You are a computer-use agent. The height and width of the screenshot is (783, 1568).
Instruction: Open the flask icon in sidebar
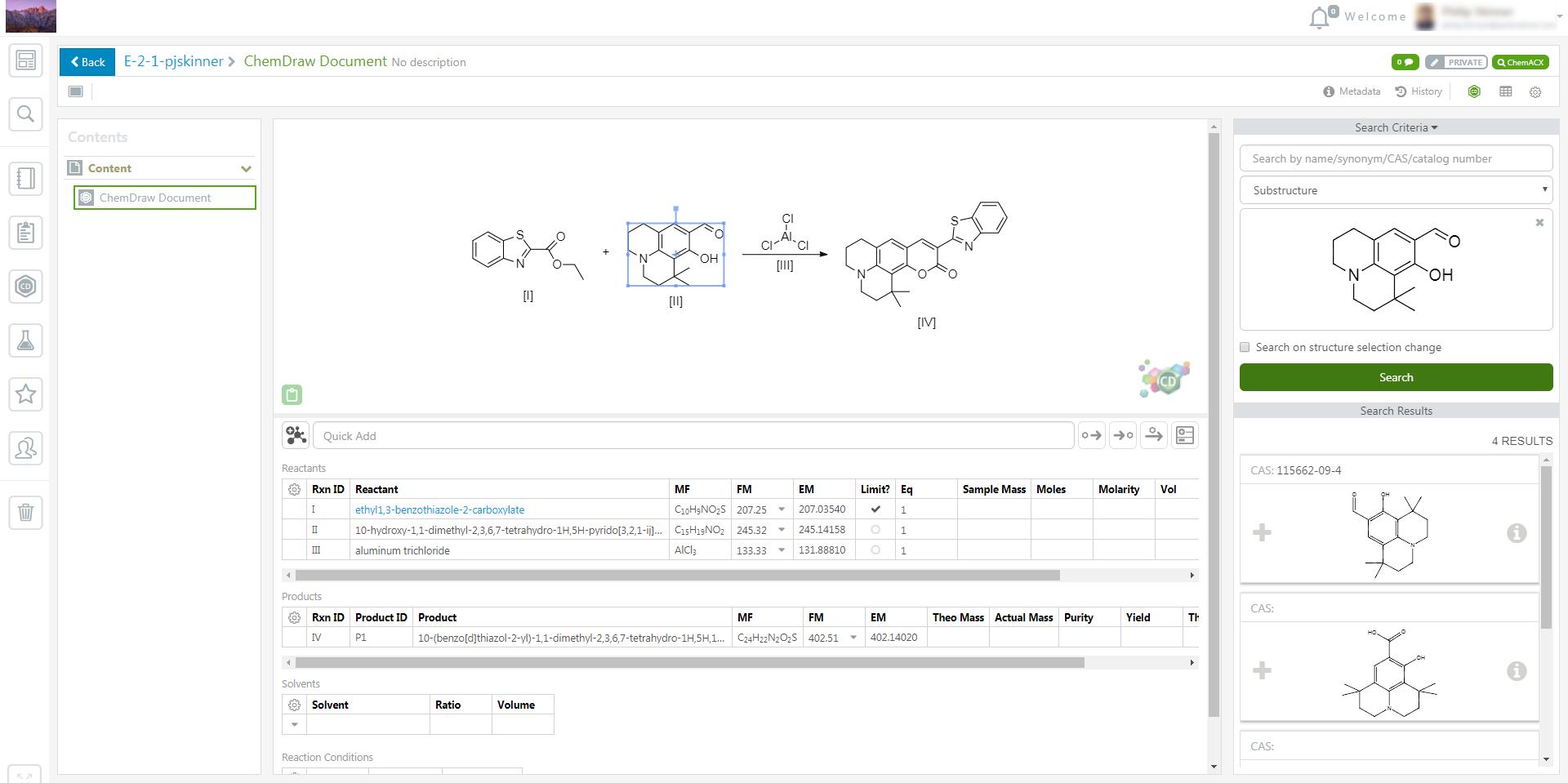pos(25,340)
